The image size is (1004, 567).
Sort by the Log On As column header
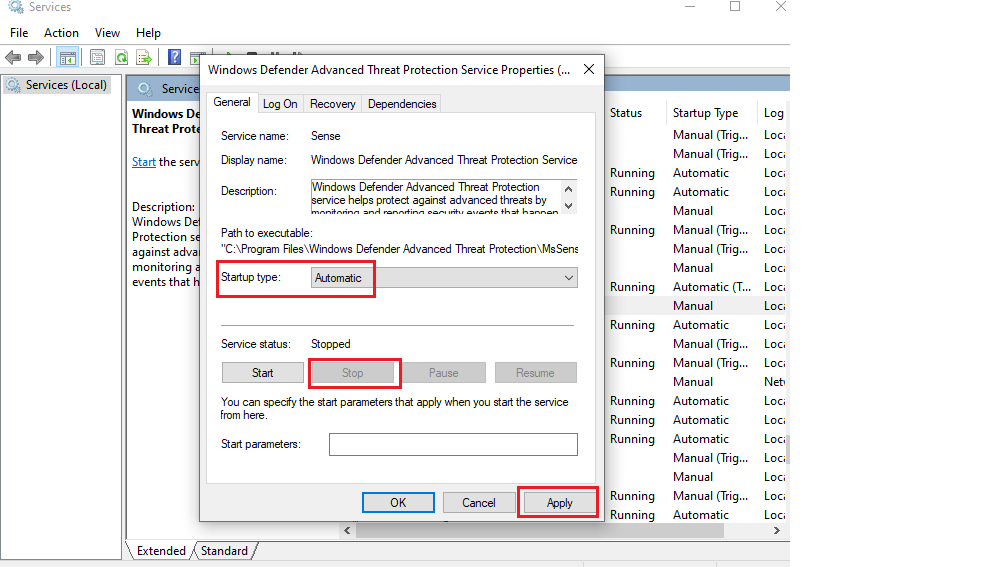773,113
